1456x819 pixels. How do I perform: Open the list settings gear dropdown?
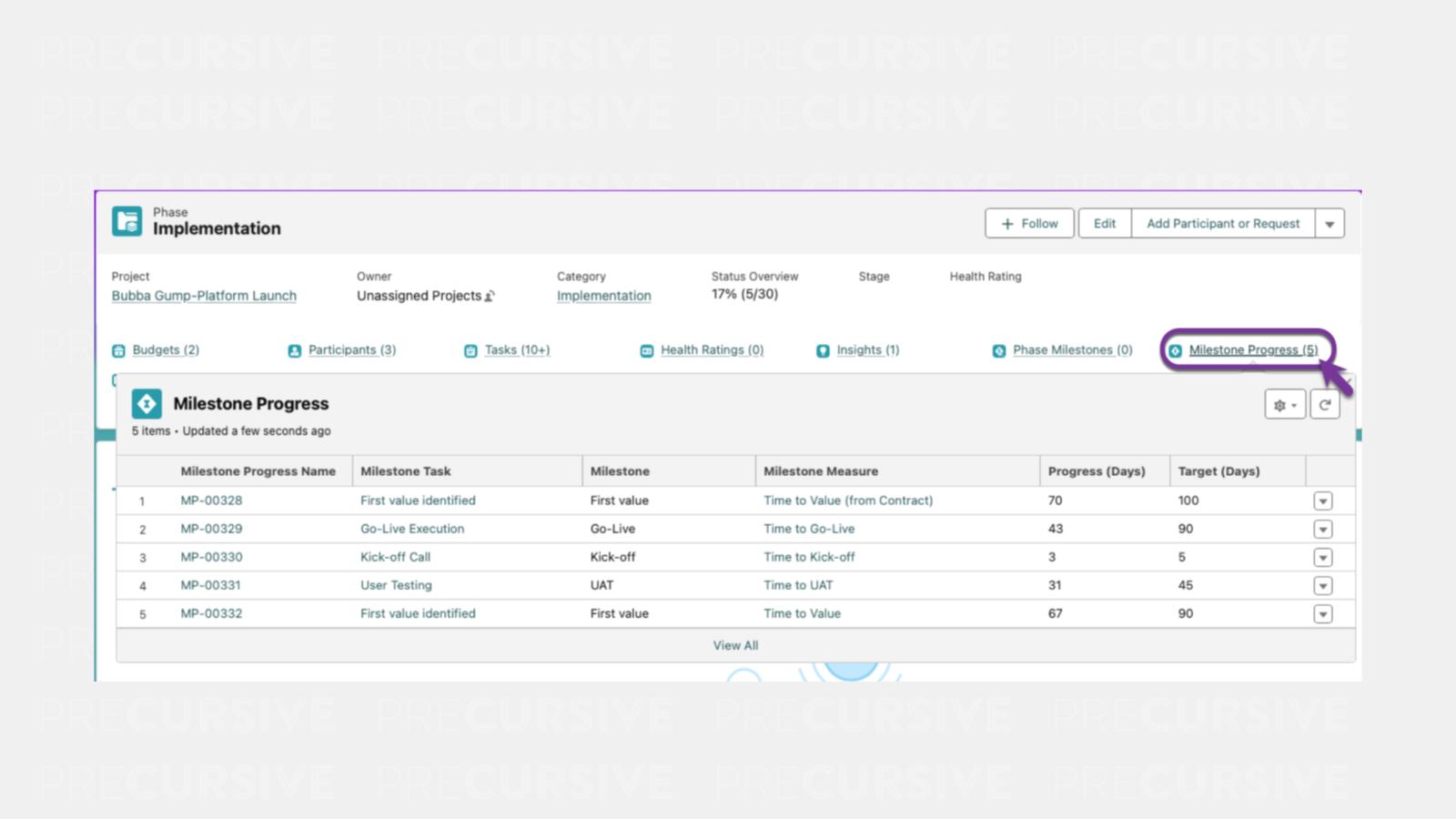1284,405
